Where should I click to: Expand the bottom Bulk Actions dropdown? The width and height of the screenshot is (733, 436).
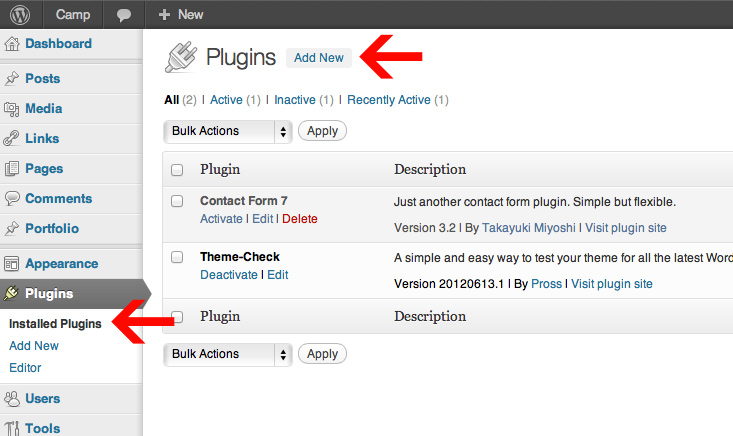(x=227, y=354)
